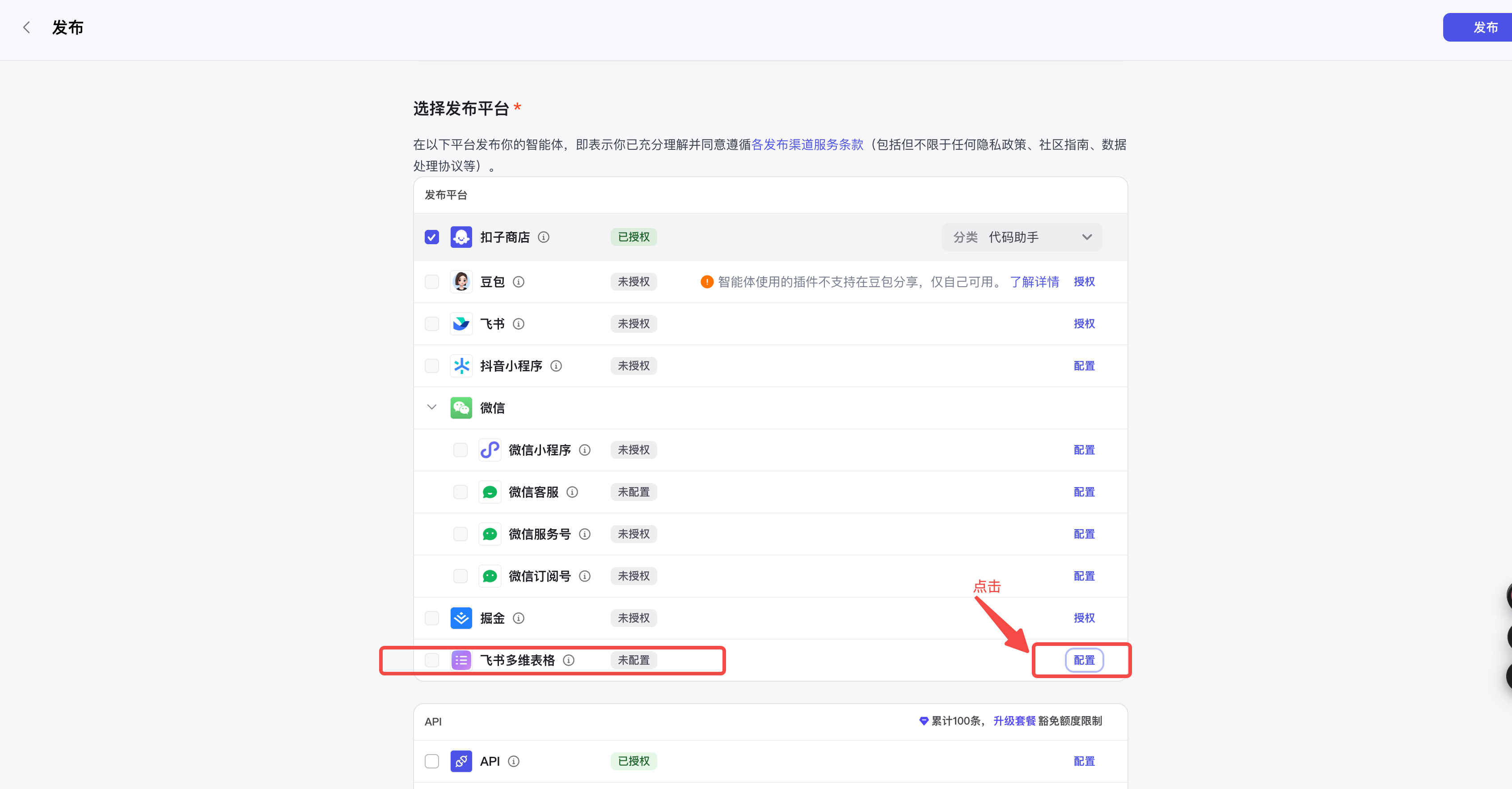Viewport: 1512px width, 789px height.
Task: Click 配置 in the 微信订阅号 row
Action: pyautogui.click(x=1084, y=576)
